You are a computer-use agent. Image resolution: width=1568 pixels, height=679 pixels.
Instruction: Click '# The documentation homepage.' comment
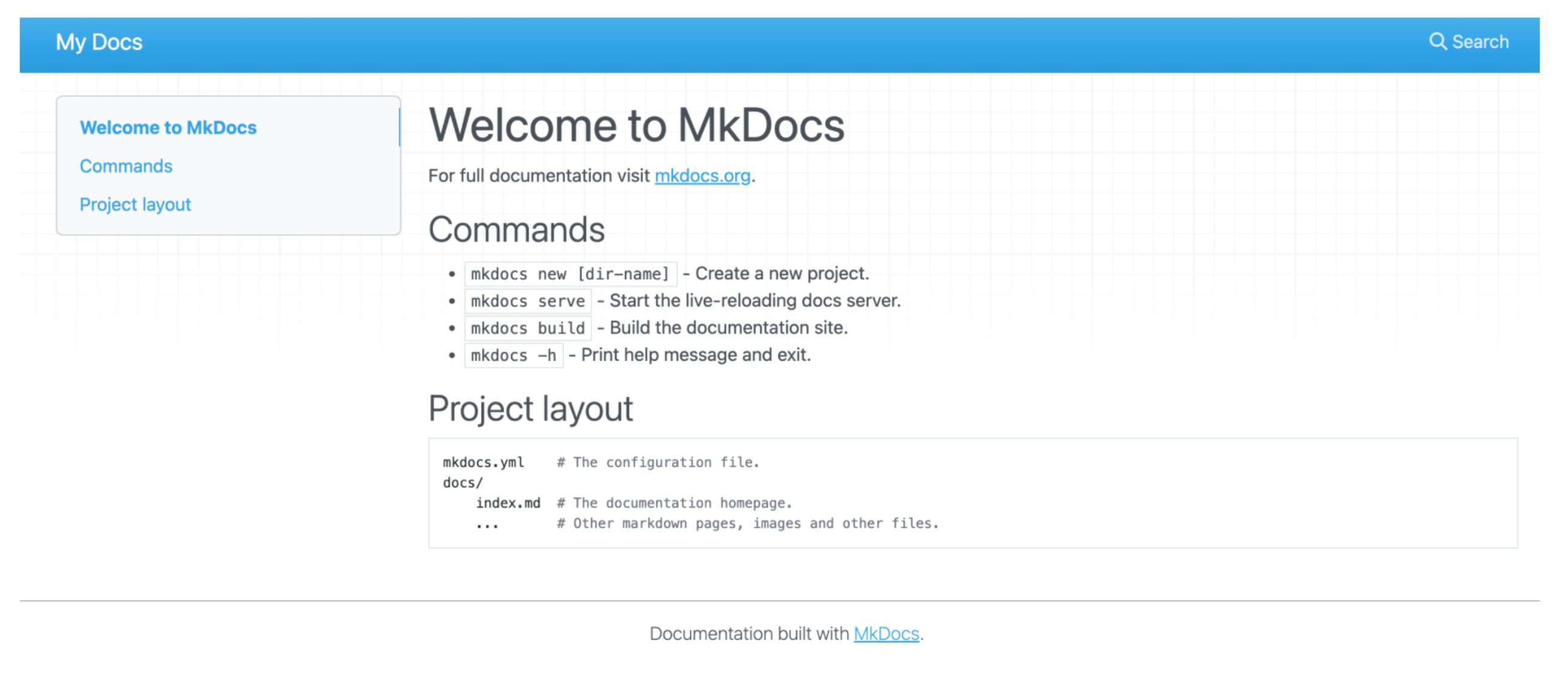click(675, 503)
